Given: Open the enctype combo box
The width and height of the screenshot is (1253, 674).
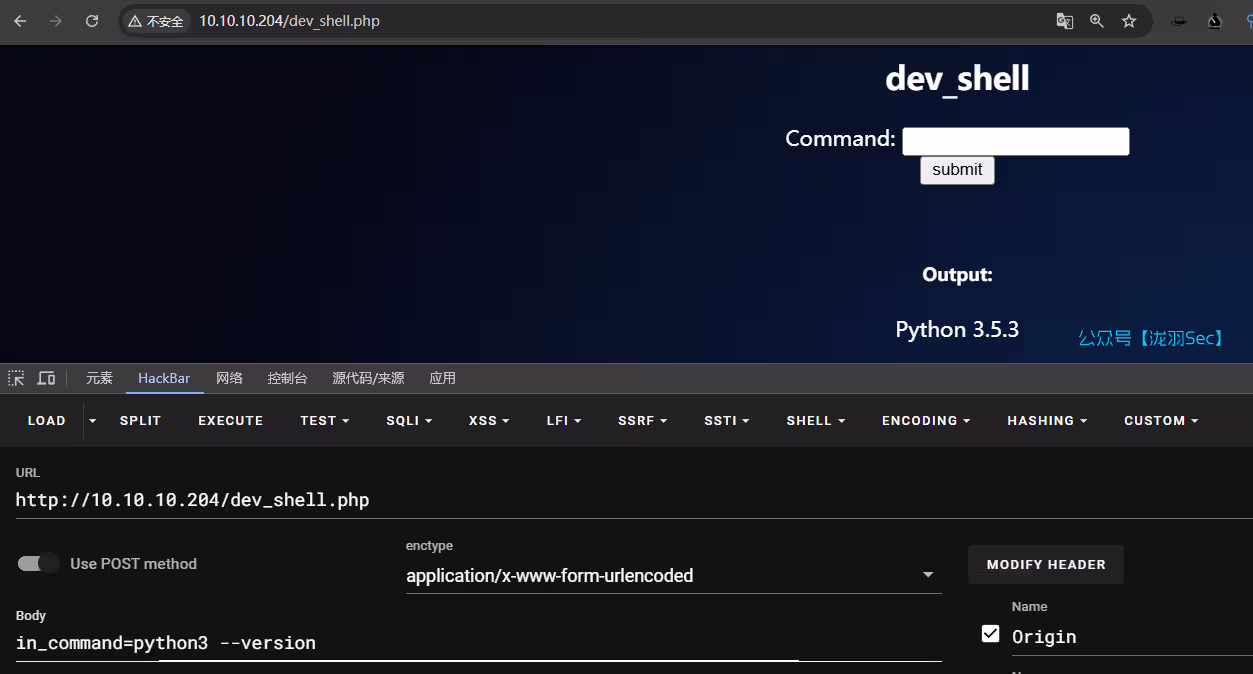Looking at the screenshot, I should (x=672, y=575).
